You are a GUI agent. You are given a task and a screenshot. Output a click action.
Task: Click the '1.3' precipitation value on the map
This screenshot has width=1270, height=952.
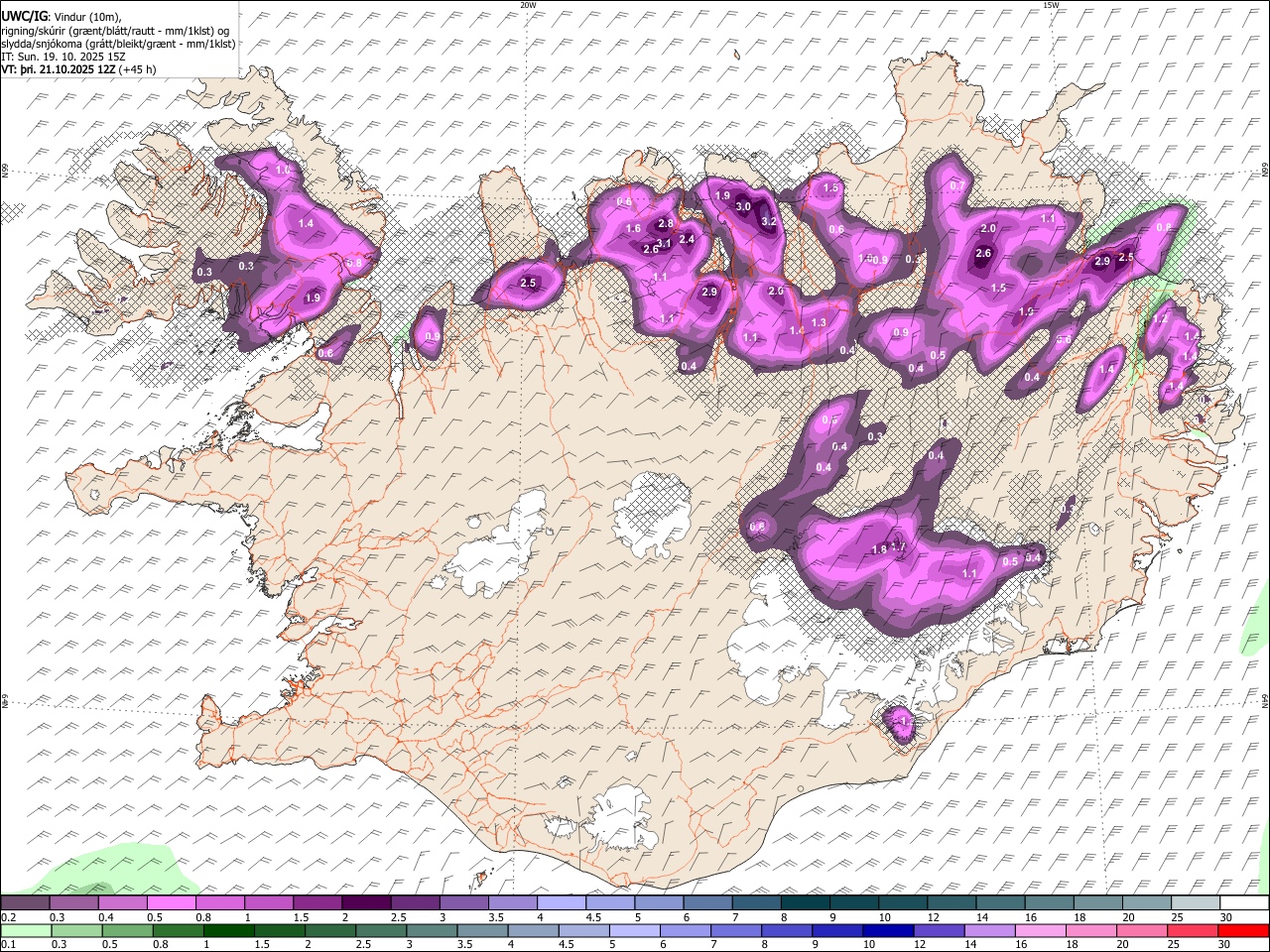819,322
